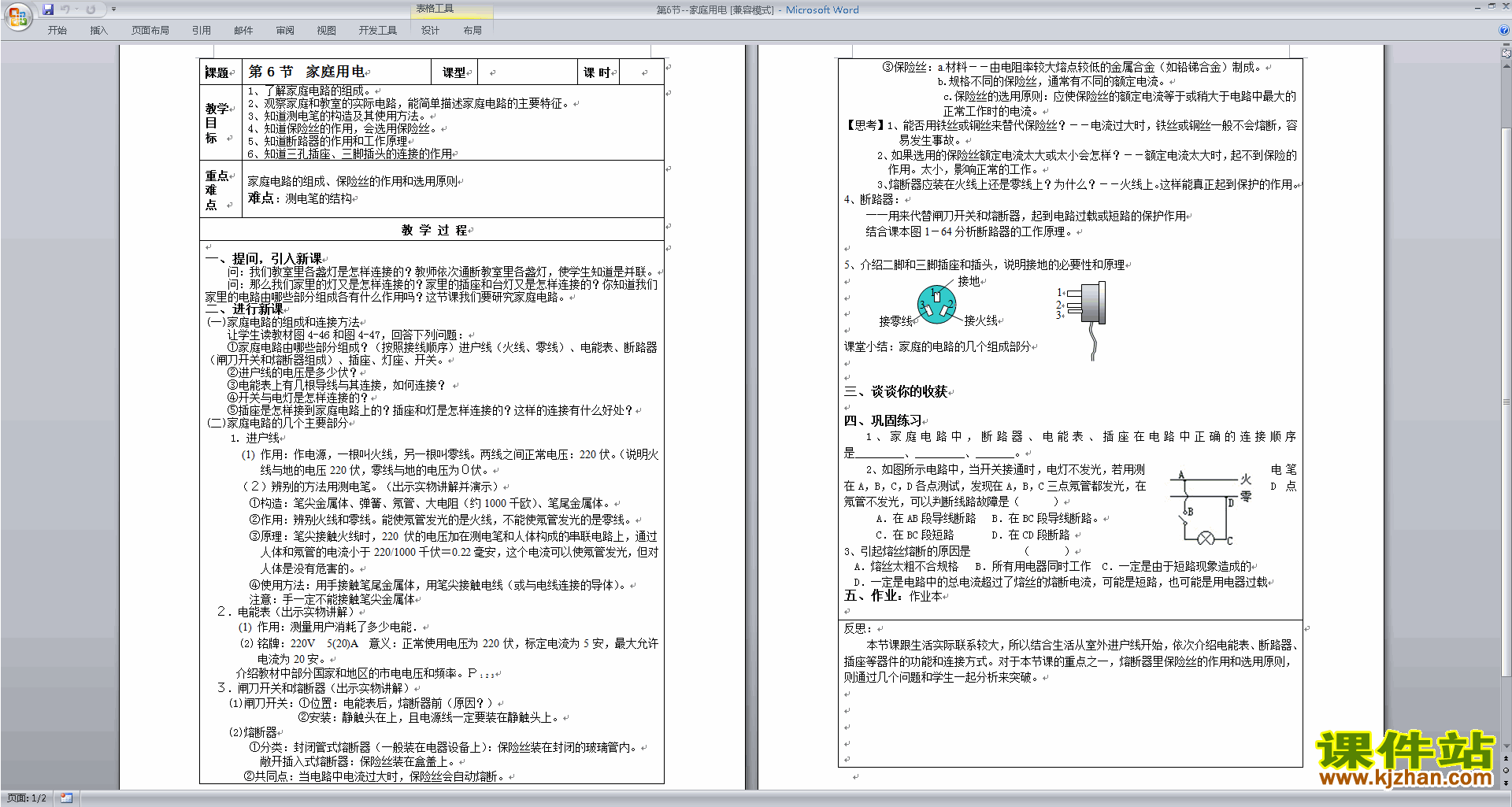
Task: Click the 1. 进户线 list line
Action: (x=255, y=438)
